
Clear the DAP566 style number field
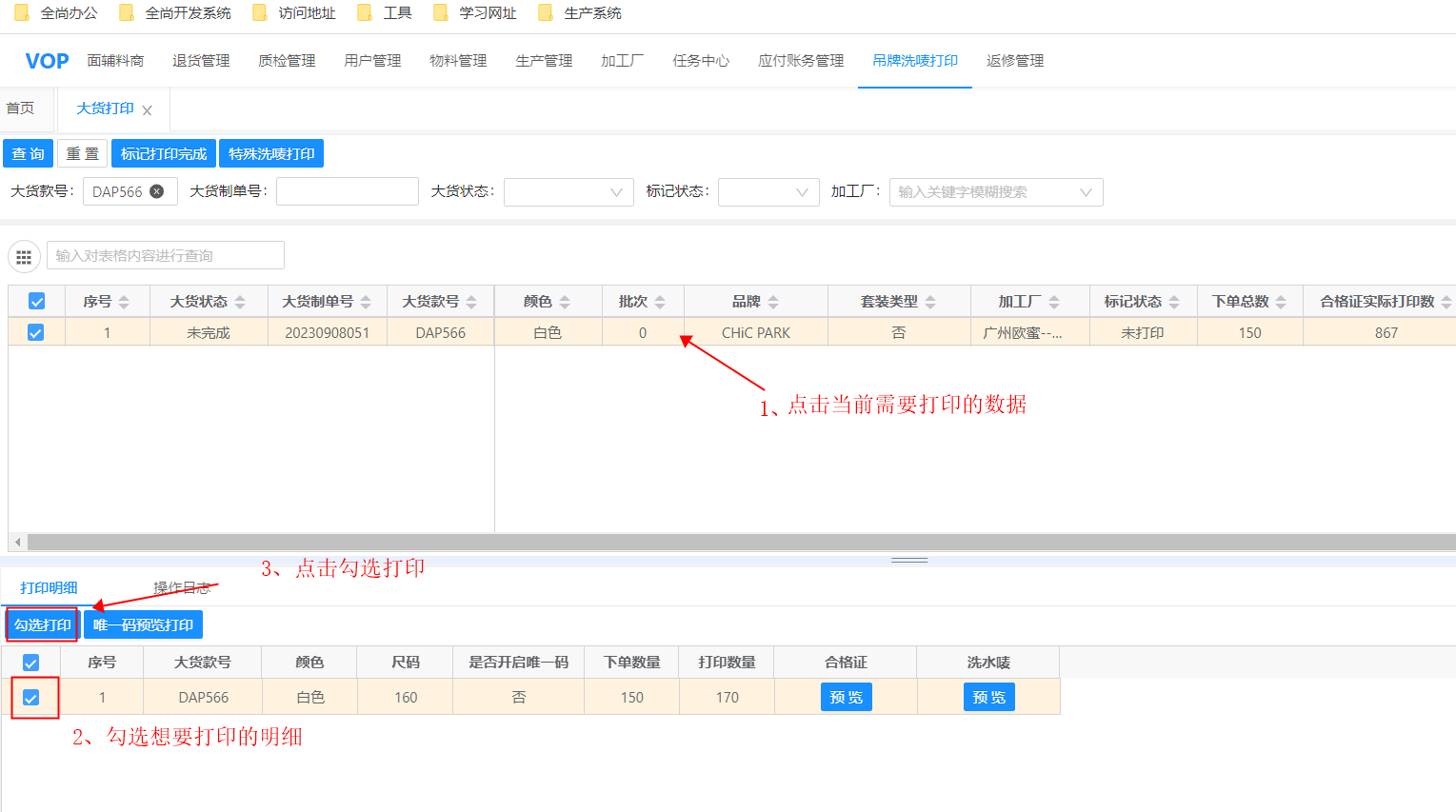[x=157, y=191]
